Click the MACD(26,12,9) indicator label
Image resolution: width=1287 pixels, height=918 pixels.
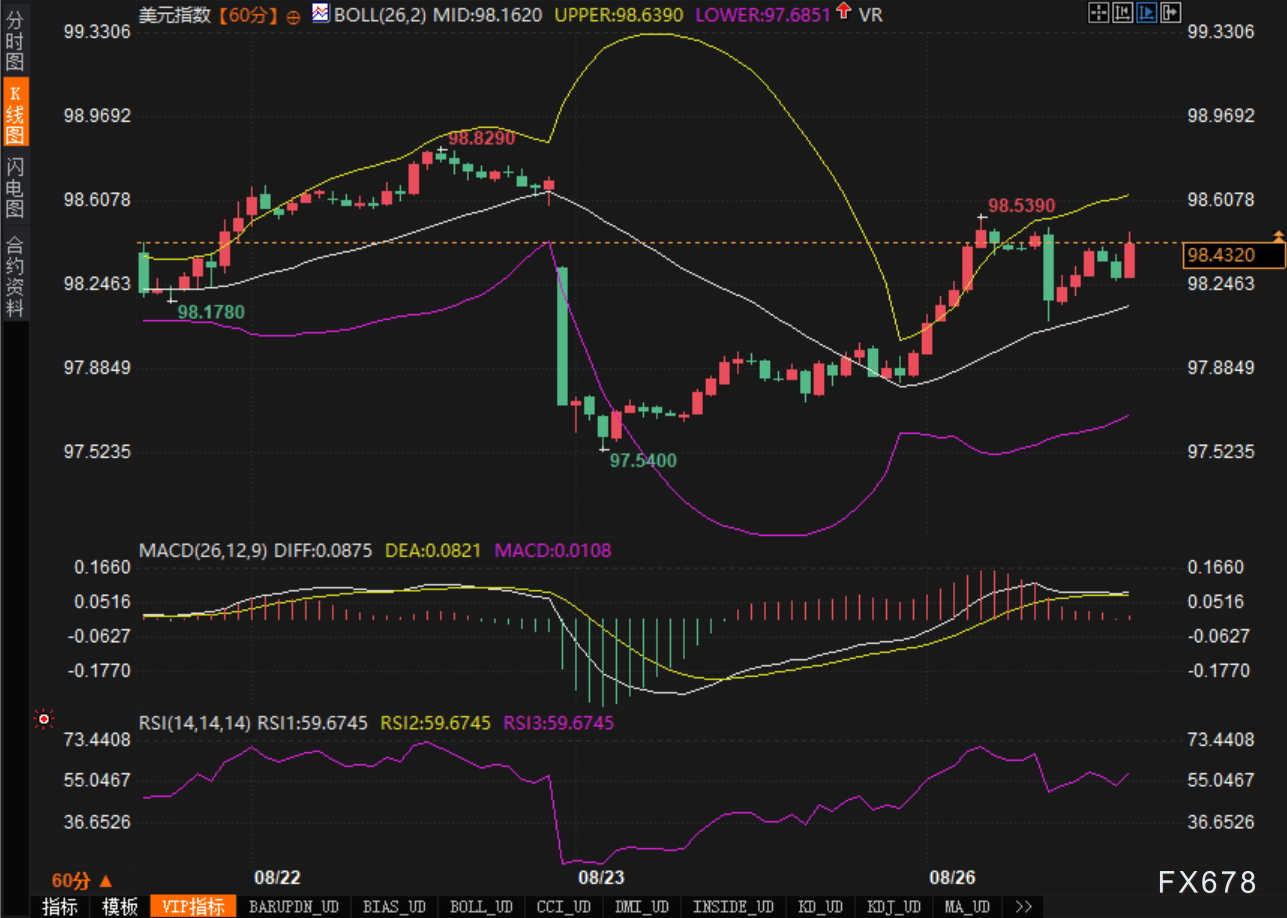[203, 551]
